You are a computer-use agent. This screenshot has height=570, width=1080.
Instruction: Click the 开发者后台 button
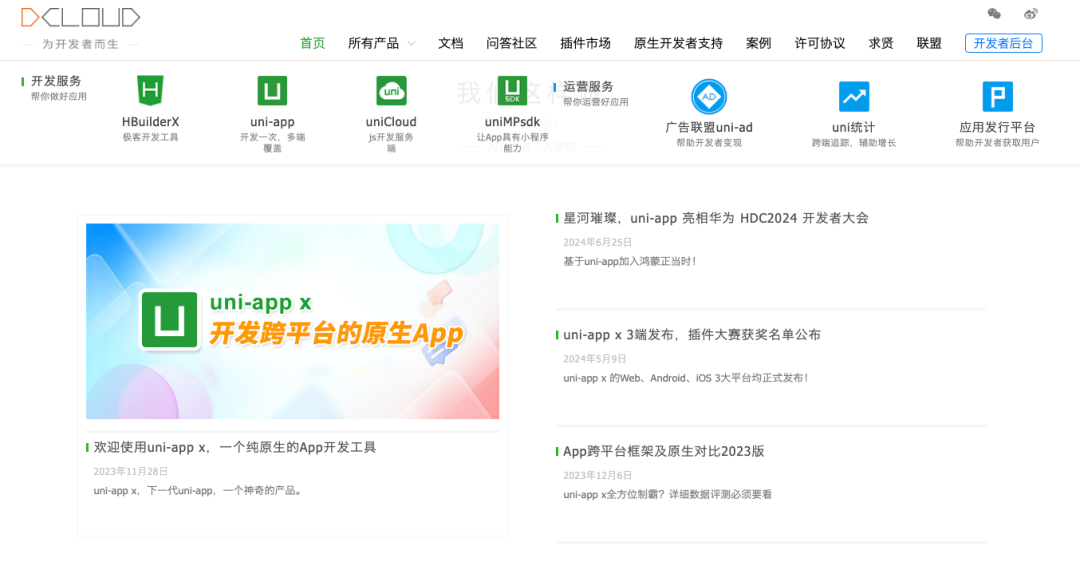(x=1004, y=43)
